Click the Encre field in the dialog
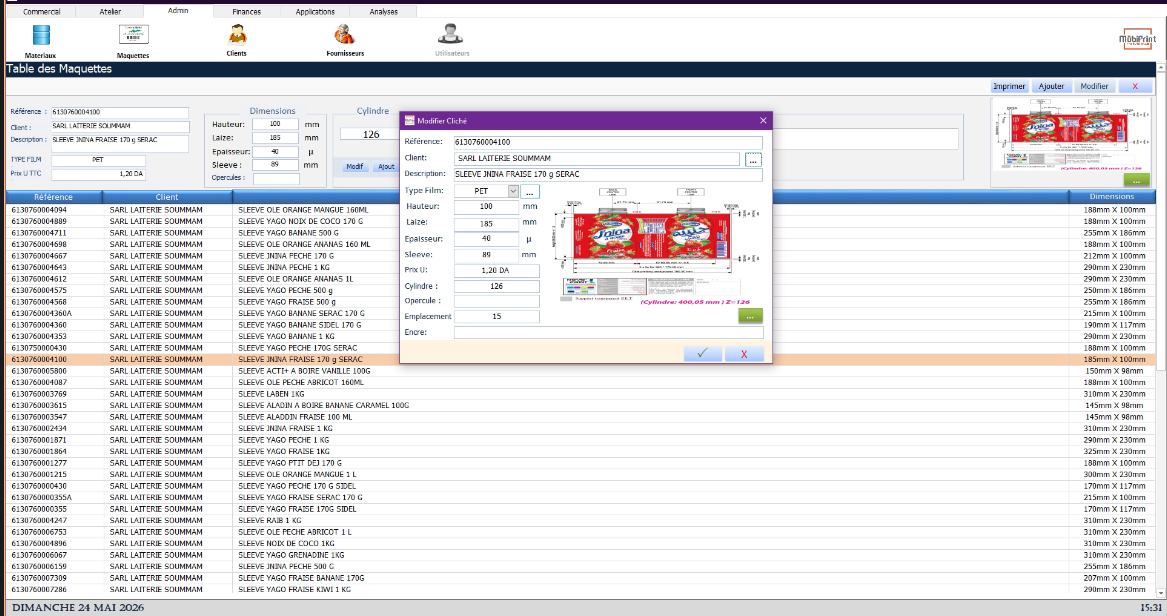 pos(608,333)
